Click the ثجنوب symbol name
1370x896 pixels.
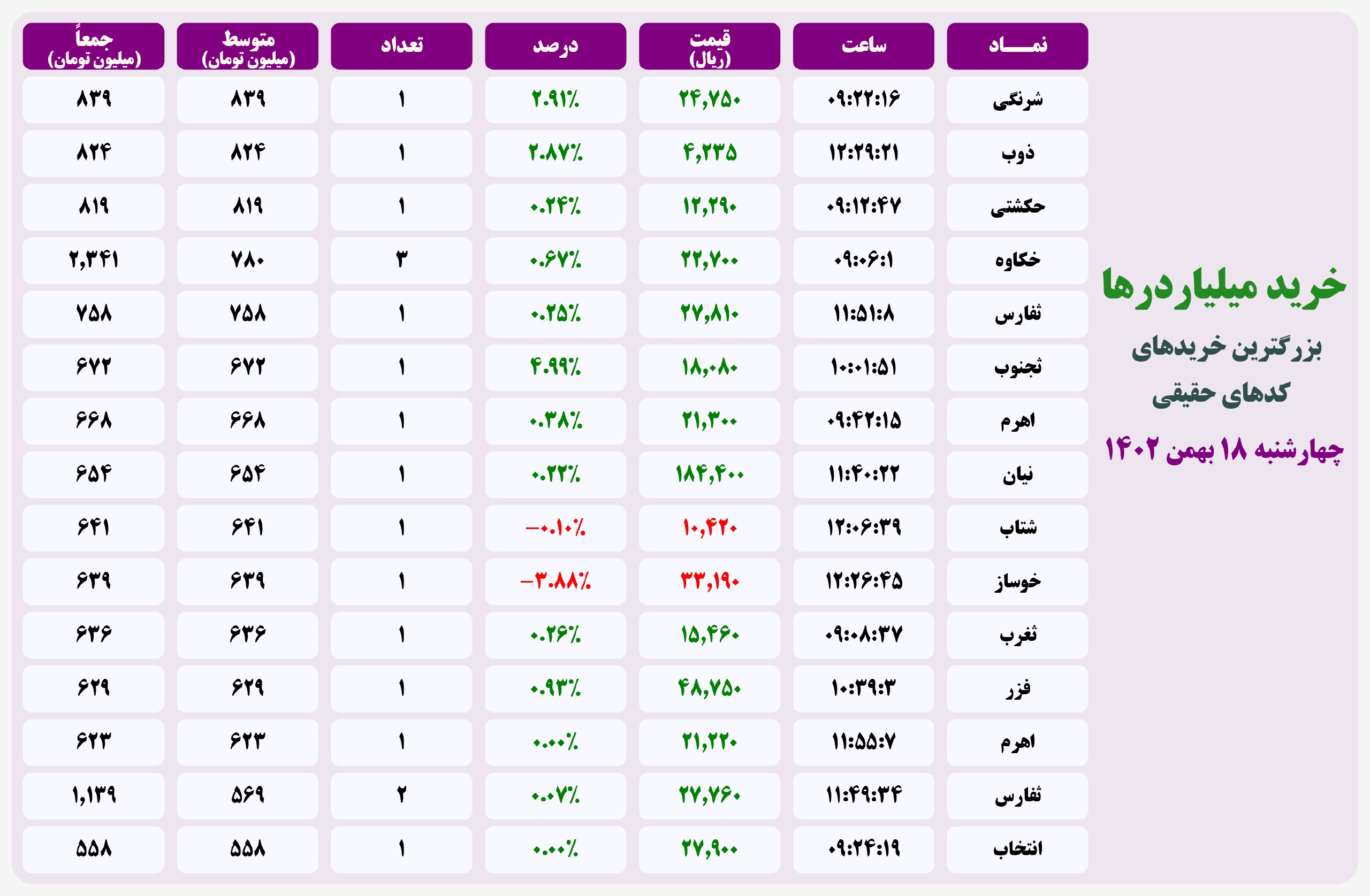tap(1017, 367)
